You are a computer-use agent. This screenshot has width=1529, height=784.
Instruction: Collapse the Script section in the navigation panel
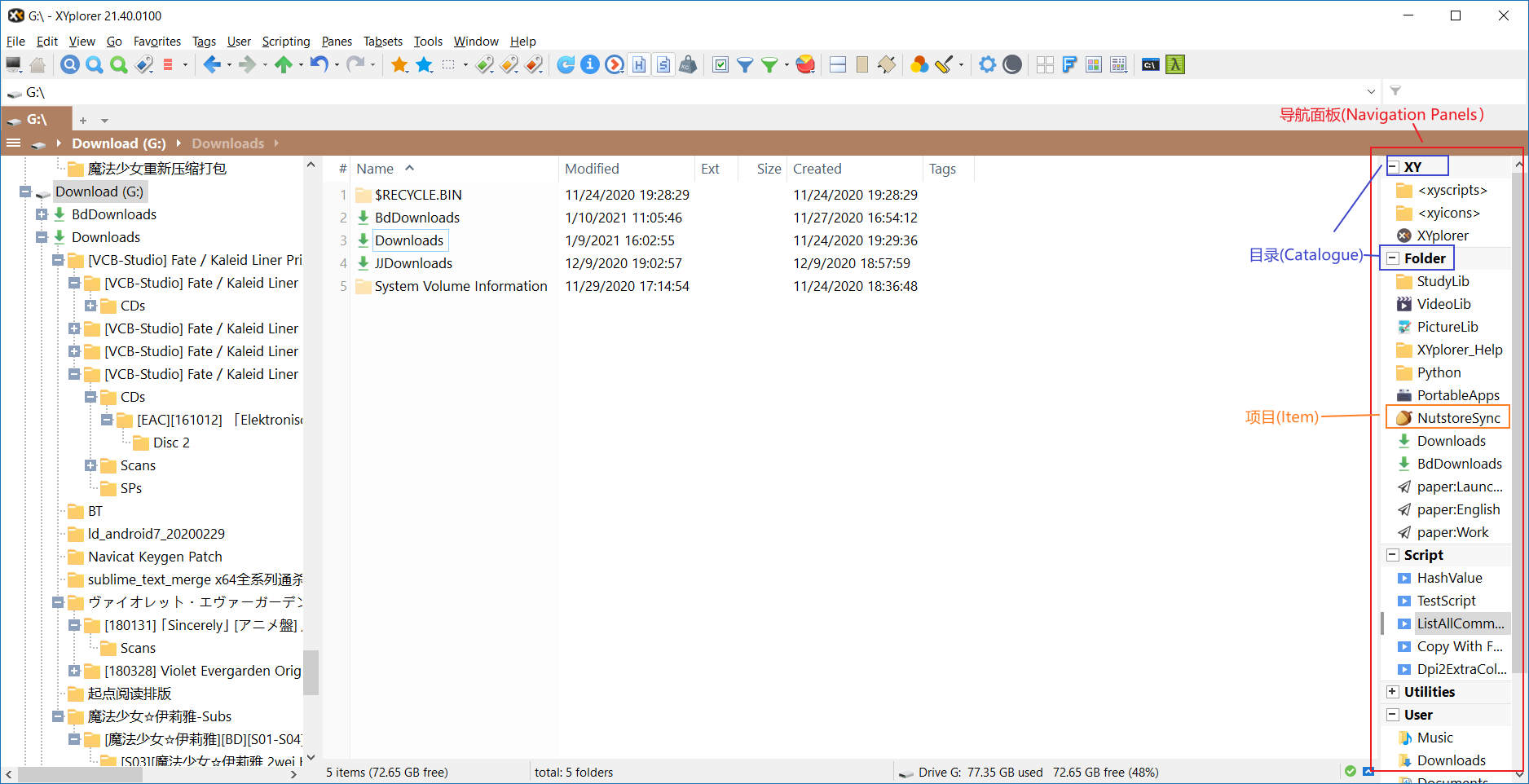click(x=1393, y=554)
